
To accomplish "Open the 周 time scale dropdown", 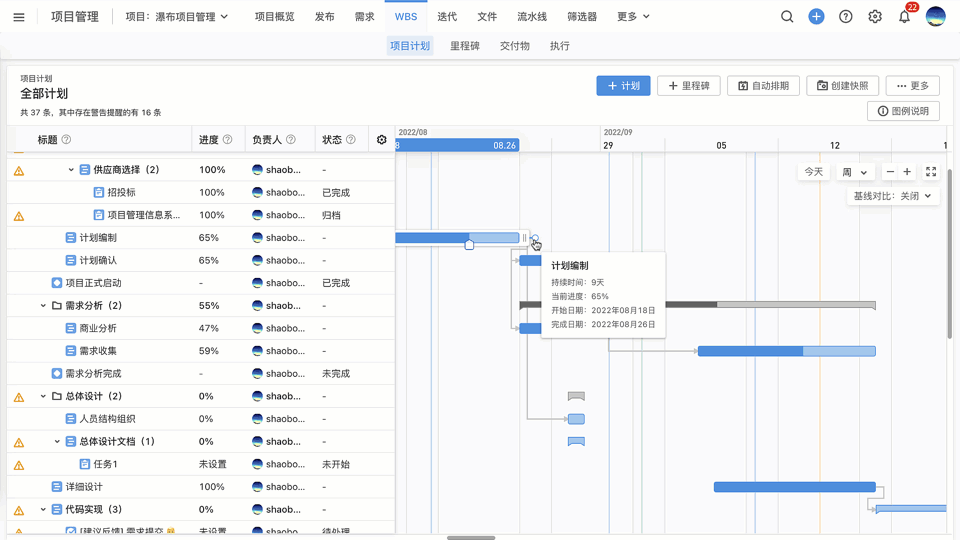I will click(x=853, y=172).
